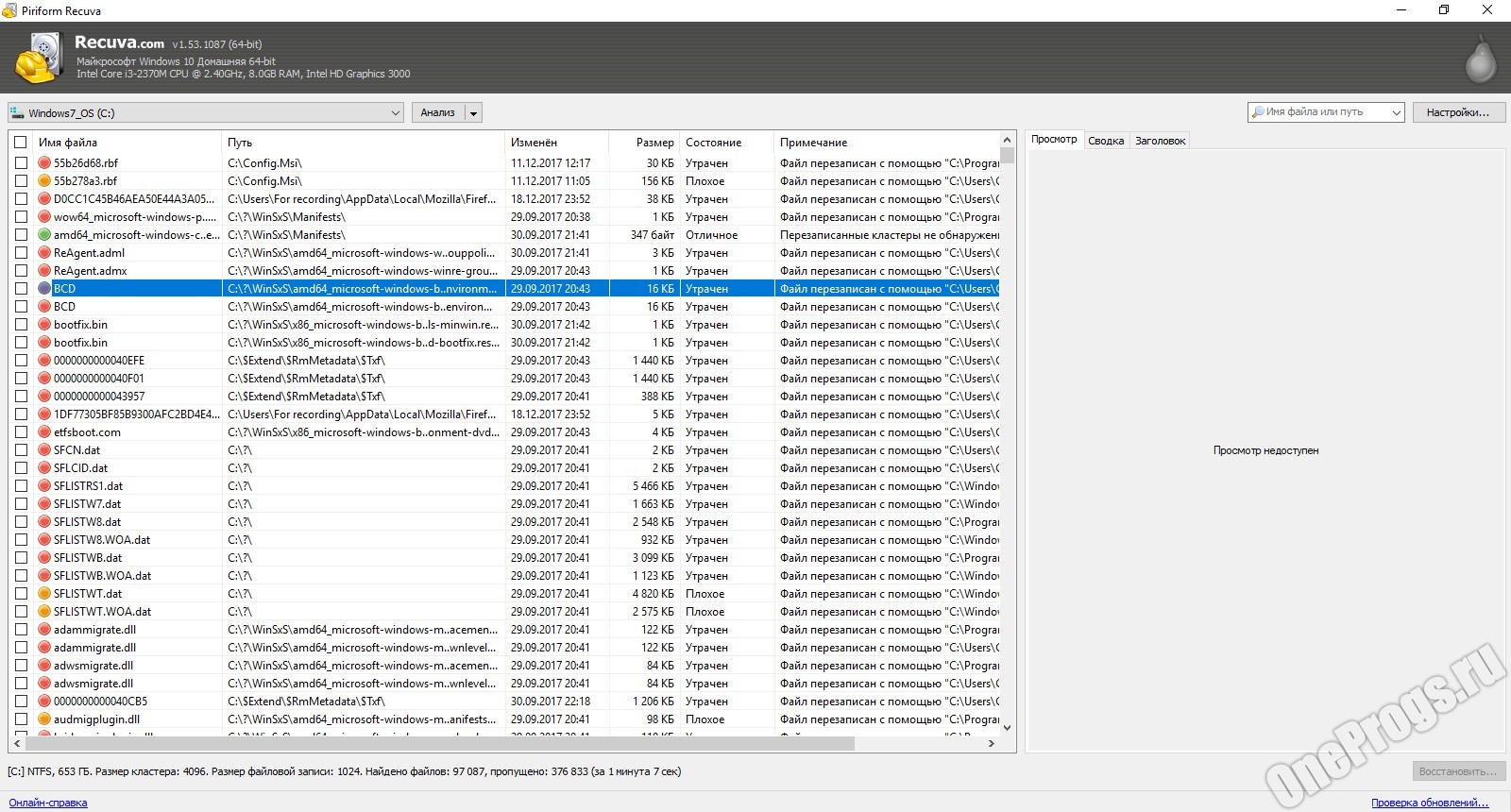Open Настройки... settings button
The height and width of the screenshot is (812, 1511).
pyautogui.click(x=1457, y=112)
